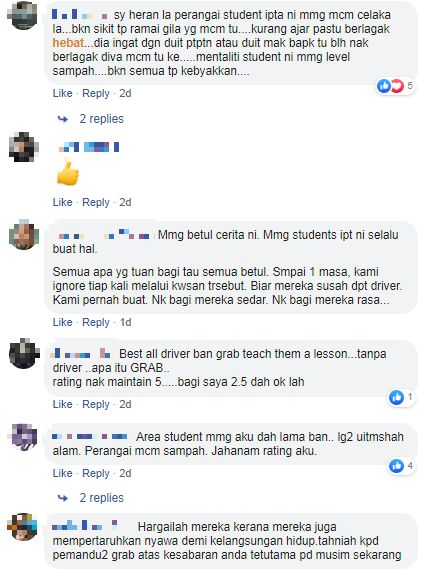Expand 2 replies under 'sy heran la' comment
Viewport: 446px width, 572px height.
pos(101,119)
